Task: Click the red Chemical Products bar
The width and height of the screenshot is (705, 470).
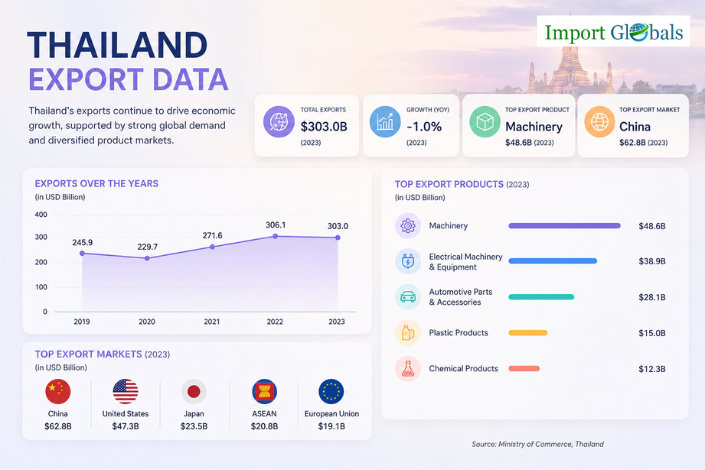Action: [x=524, y=369]
